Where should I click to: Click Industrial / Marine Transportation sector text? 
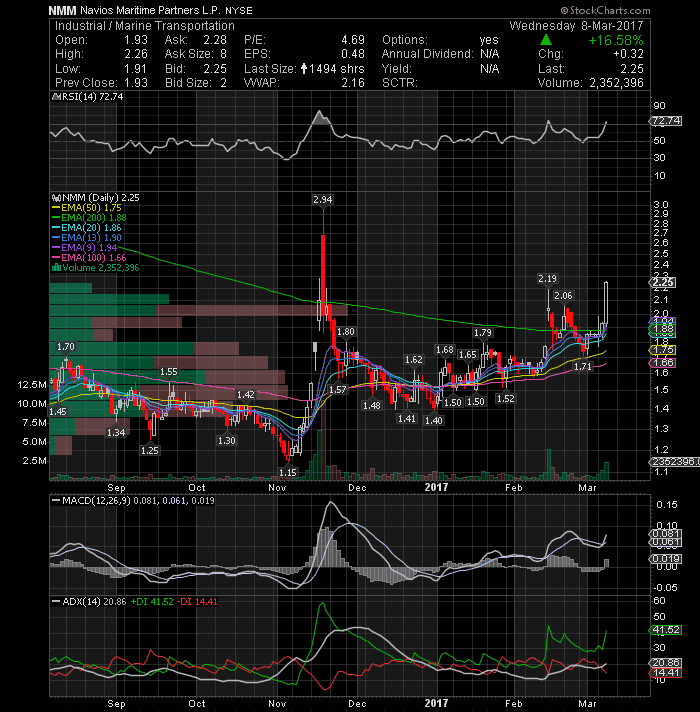click(x=145, y=26)
